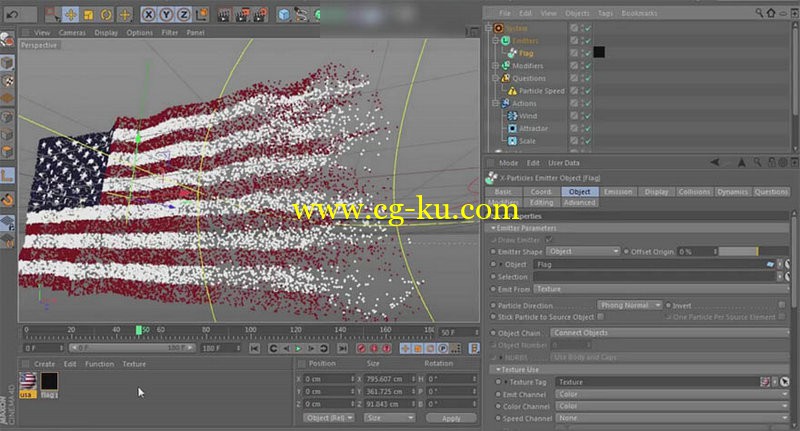Screen dimensions: 800x431
Task: Click the Object Manager home icon
Action: [771, 13]
